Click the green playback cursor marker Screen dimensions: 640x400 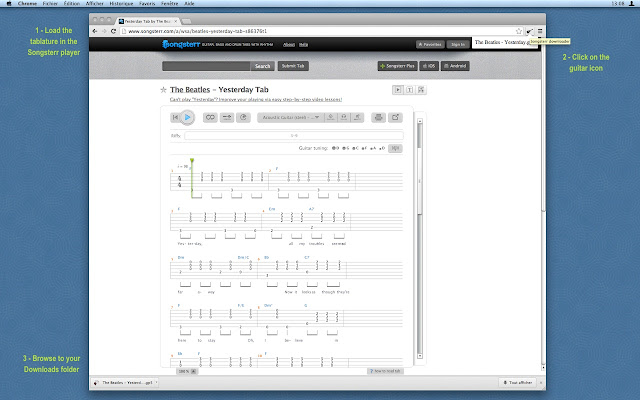click(x=192, y=161)
